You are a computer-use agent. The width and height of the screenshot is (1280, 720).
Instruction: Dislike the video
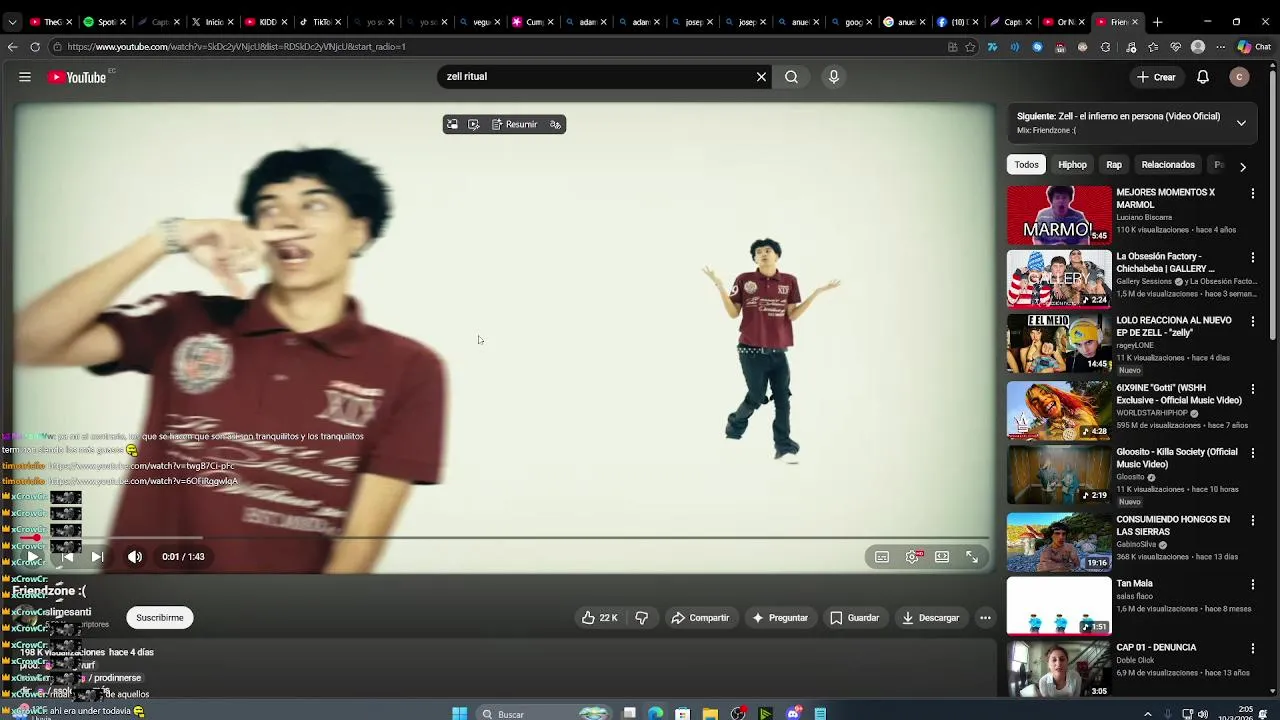tap(642, 618)
